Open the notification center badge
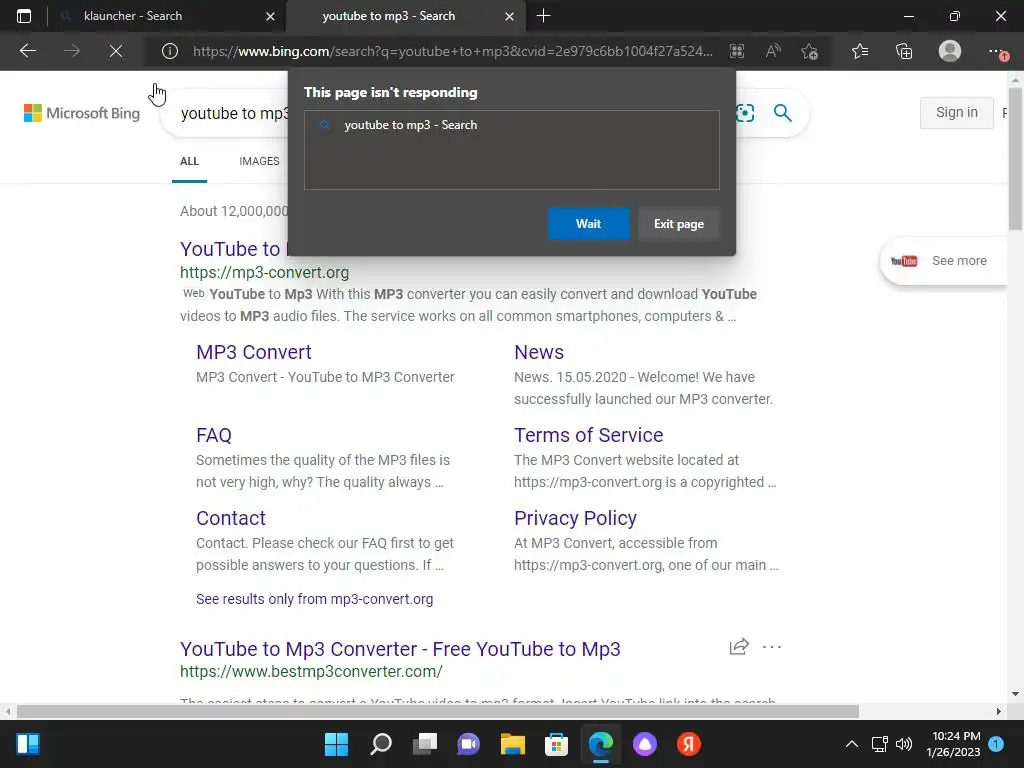 (x=996, y=744)
